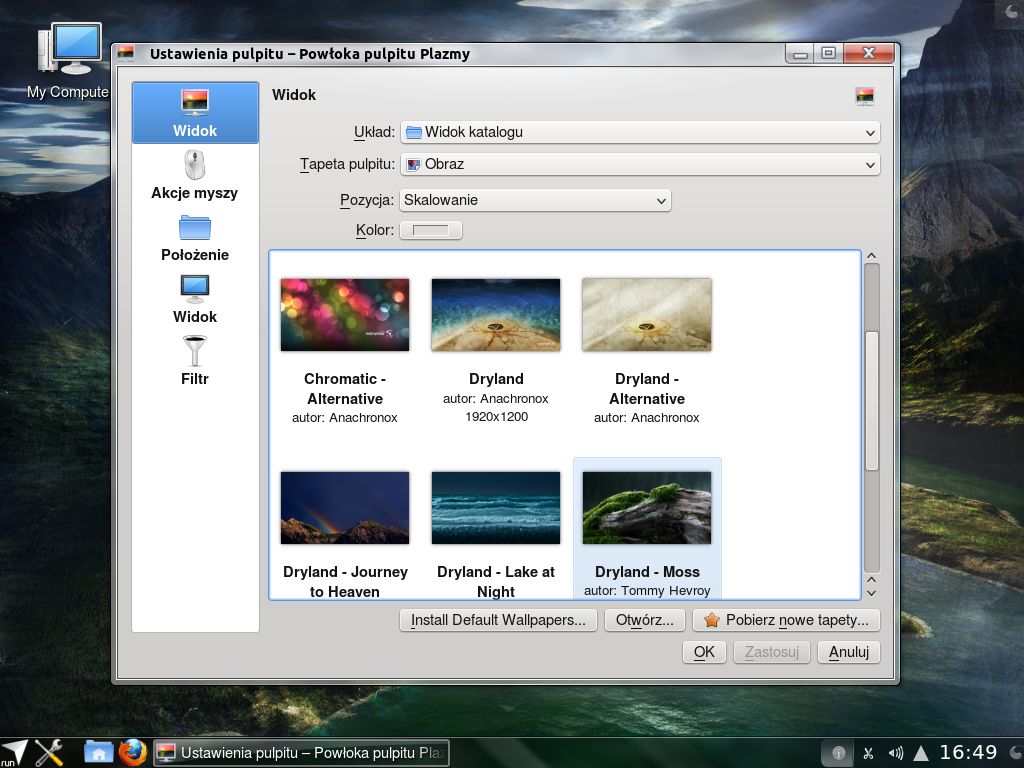Open the Pozycja Skalowanie combo box
The width and height of the screenshot is (1024, 768).
tap(535, 200)
